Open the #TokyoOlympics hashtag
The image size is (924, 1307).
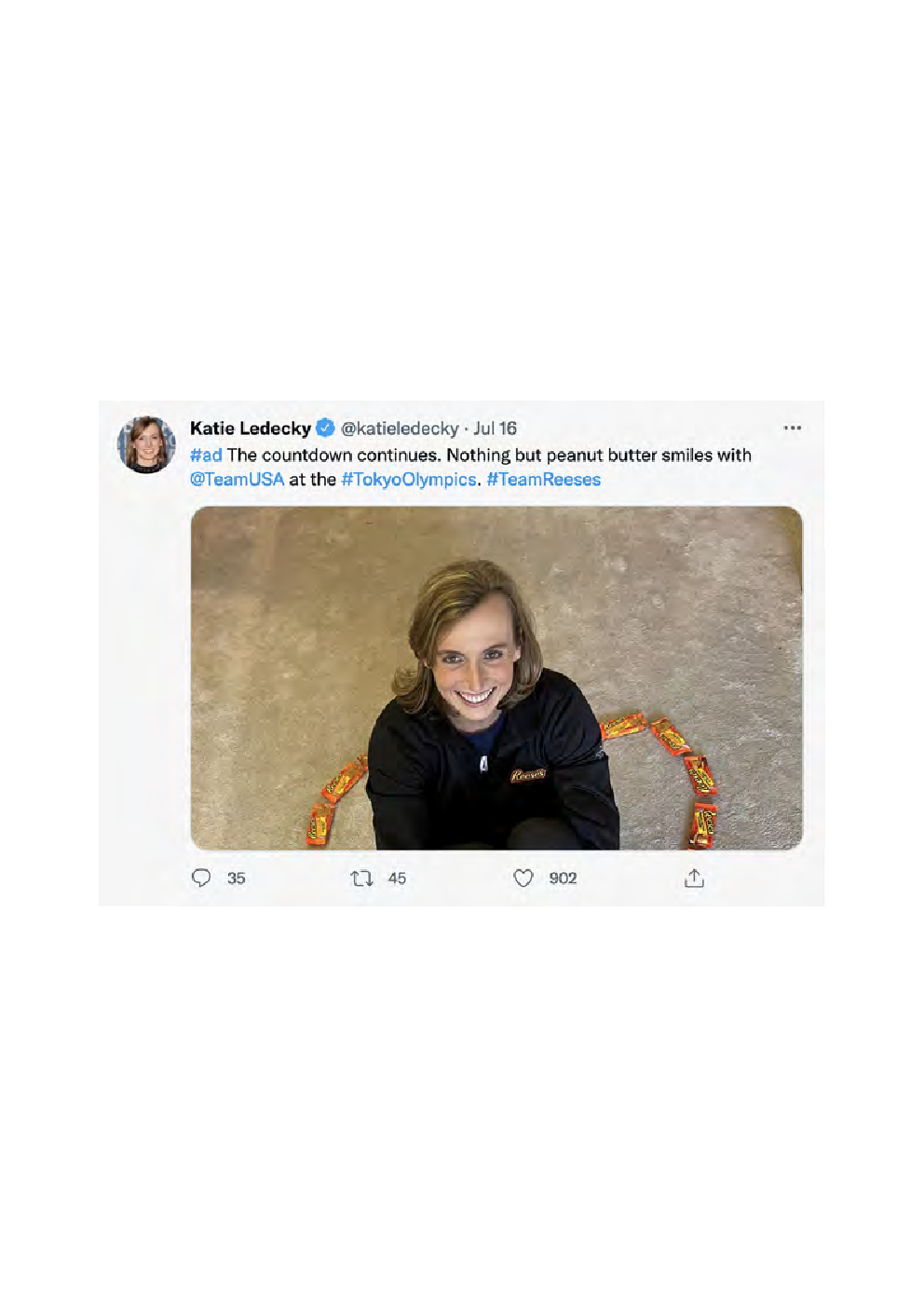[409, 480]
